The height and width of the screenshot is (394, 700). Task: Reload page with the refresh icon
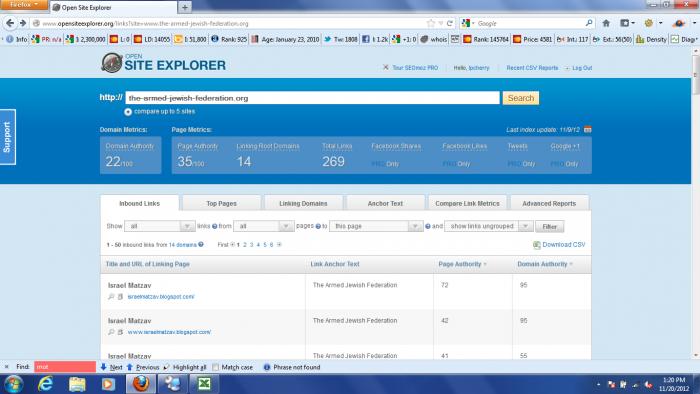[x=450, y=23]
